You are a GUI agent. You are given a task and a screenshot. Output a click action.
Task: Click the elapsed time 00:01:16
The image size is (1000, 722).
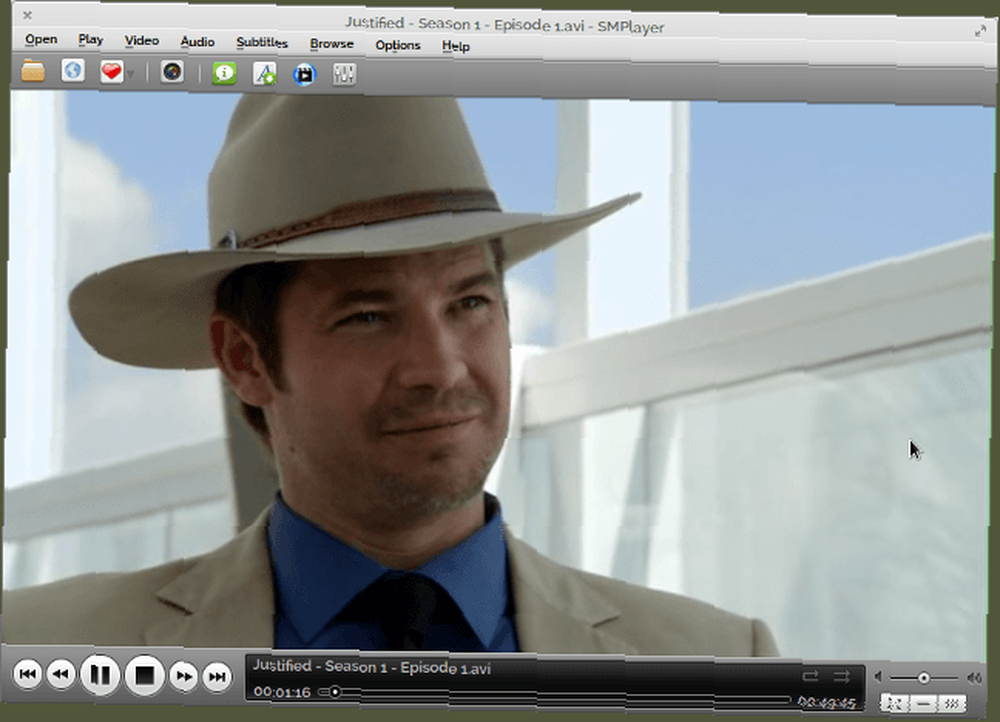coord(282,692)
